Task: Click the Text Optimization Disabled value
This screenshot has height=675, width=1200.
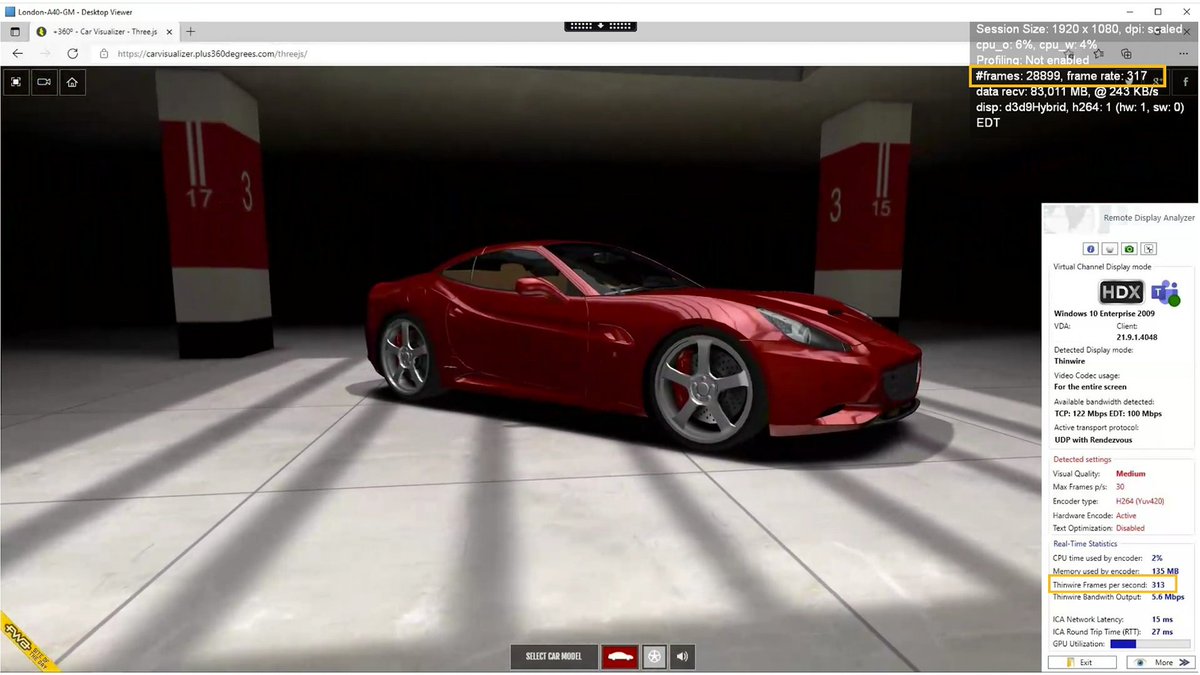Action: point(1131,528)
